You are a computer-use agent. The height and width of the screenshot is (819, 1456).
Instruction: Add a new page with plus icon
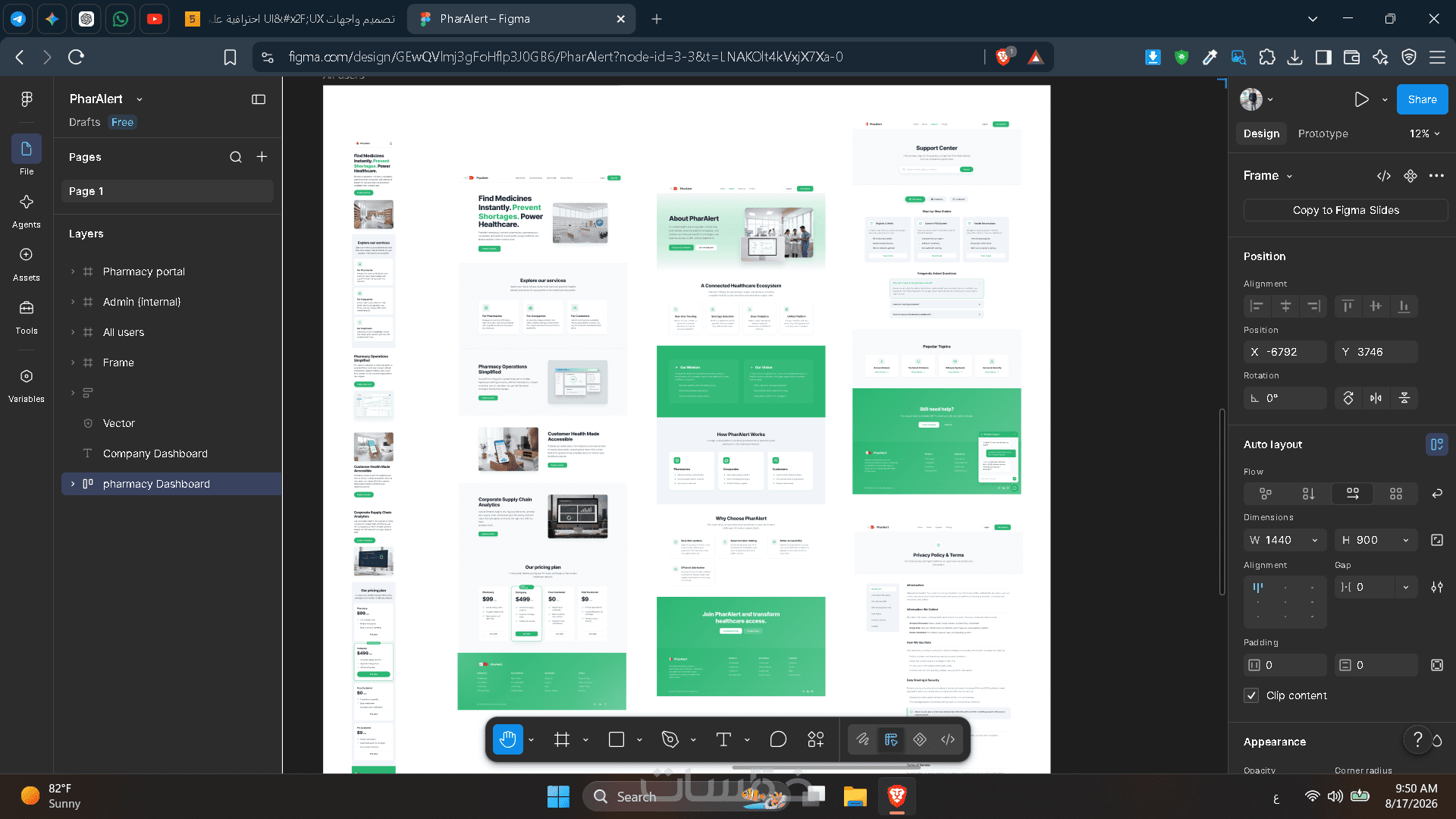[x=262, y=156]
